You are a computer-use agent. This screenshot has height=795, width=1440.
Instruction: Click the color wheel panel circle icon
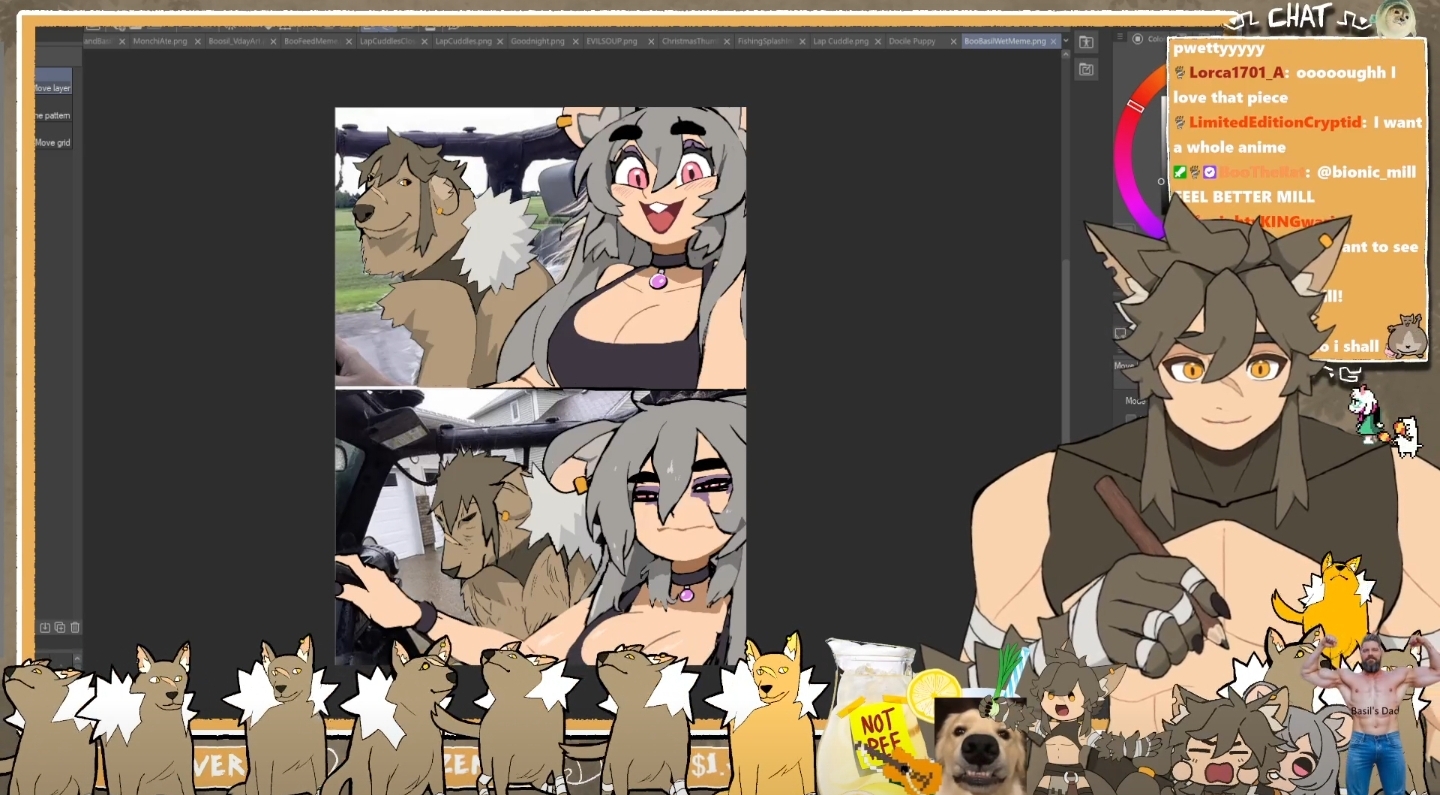(1138, 39)
